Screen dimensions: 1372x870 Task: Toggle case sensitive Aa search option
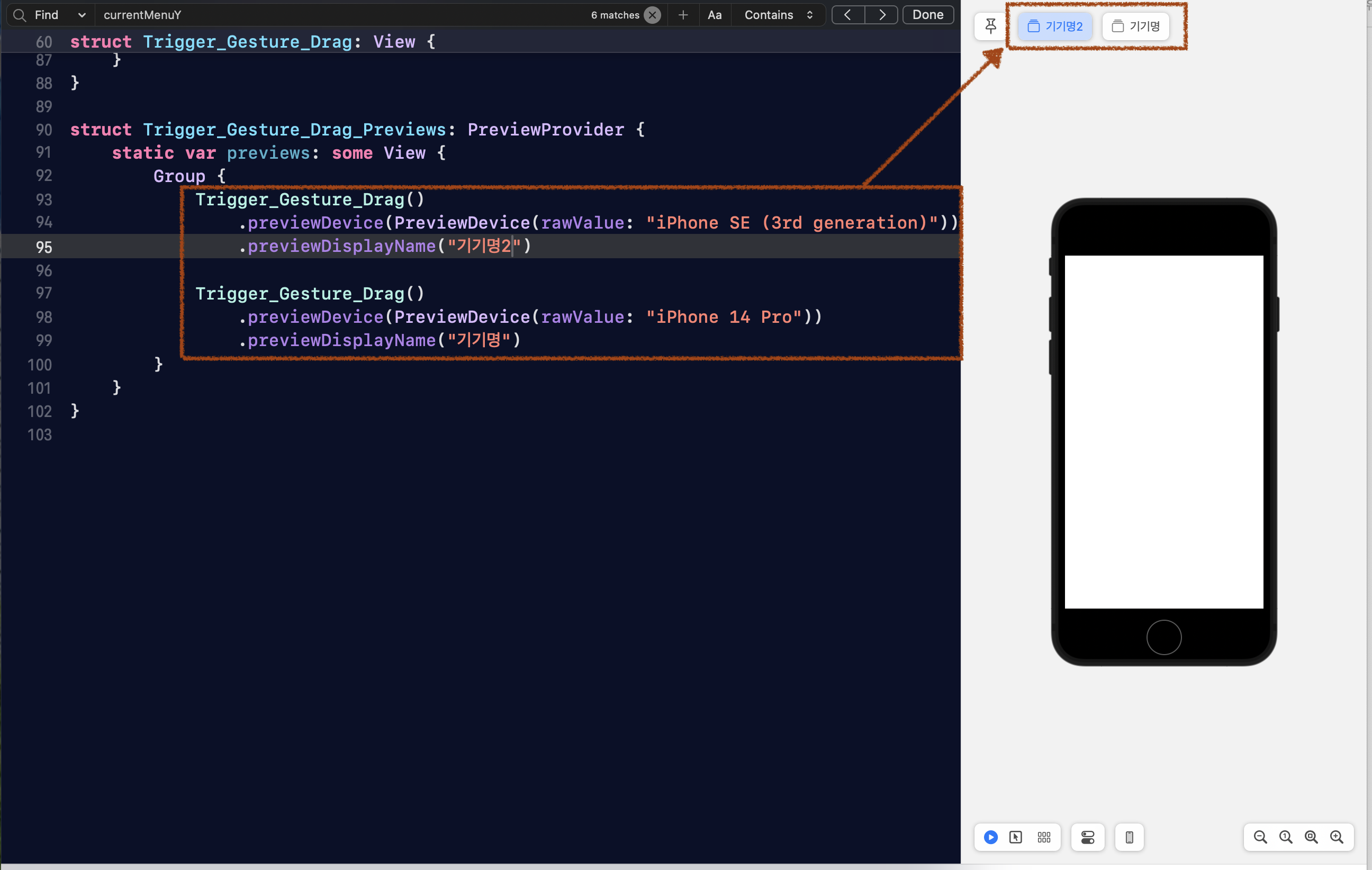tap(714, 15)
